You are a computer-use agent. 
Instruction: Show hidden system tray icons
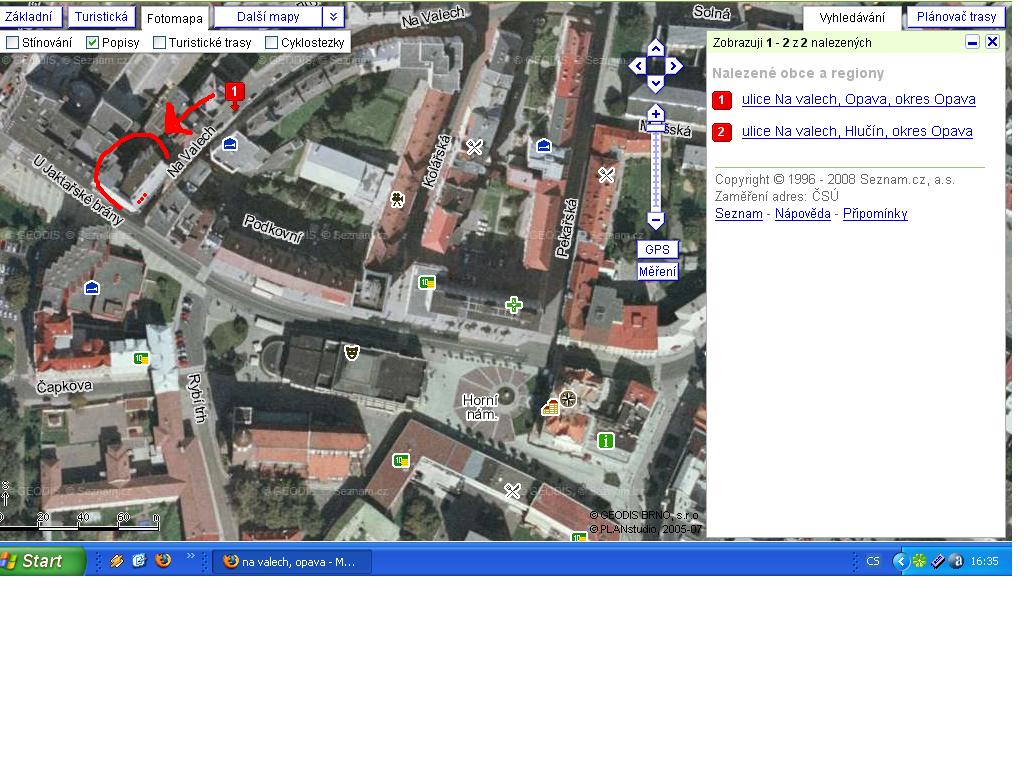[x=901, y=561]
